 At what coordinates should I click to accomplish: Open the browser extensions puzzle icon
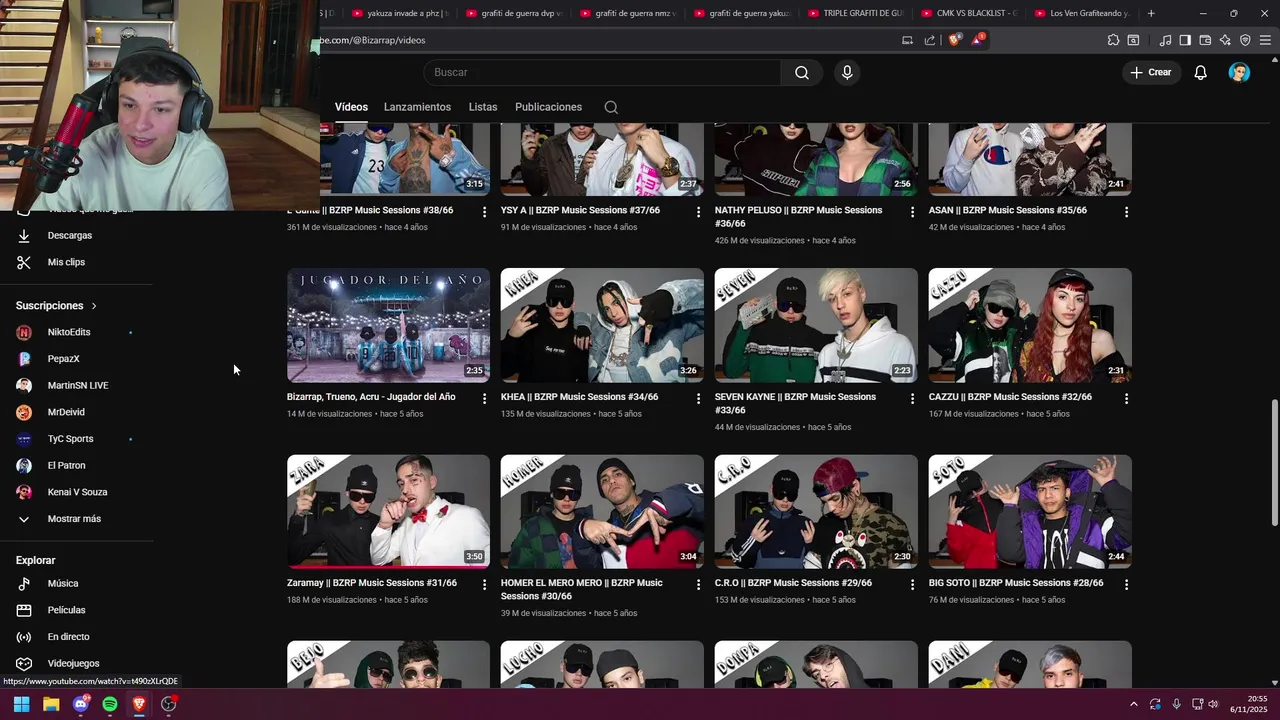pos(1113,40)
